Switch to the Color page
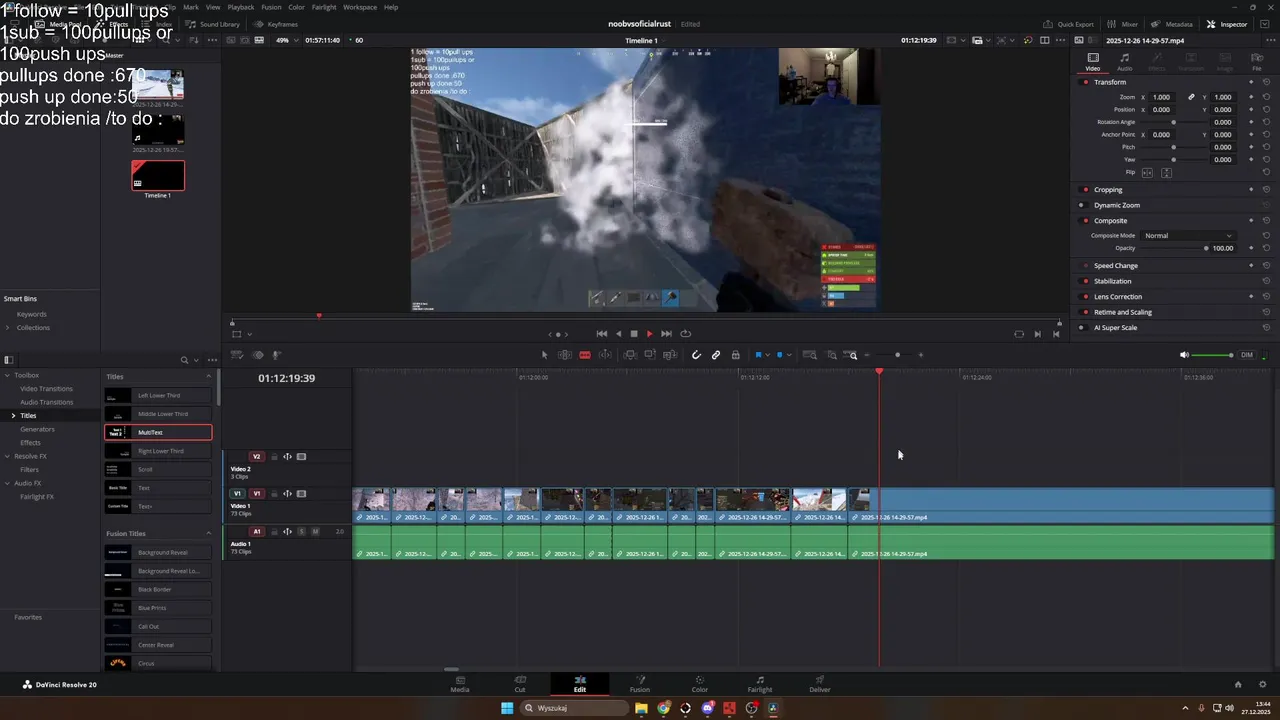 [x=700, y=684]
